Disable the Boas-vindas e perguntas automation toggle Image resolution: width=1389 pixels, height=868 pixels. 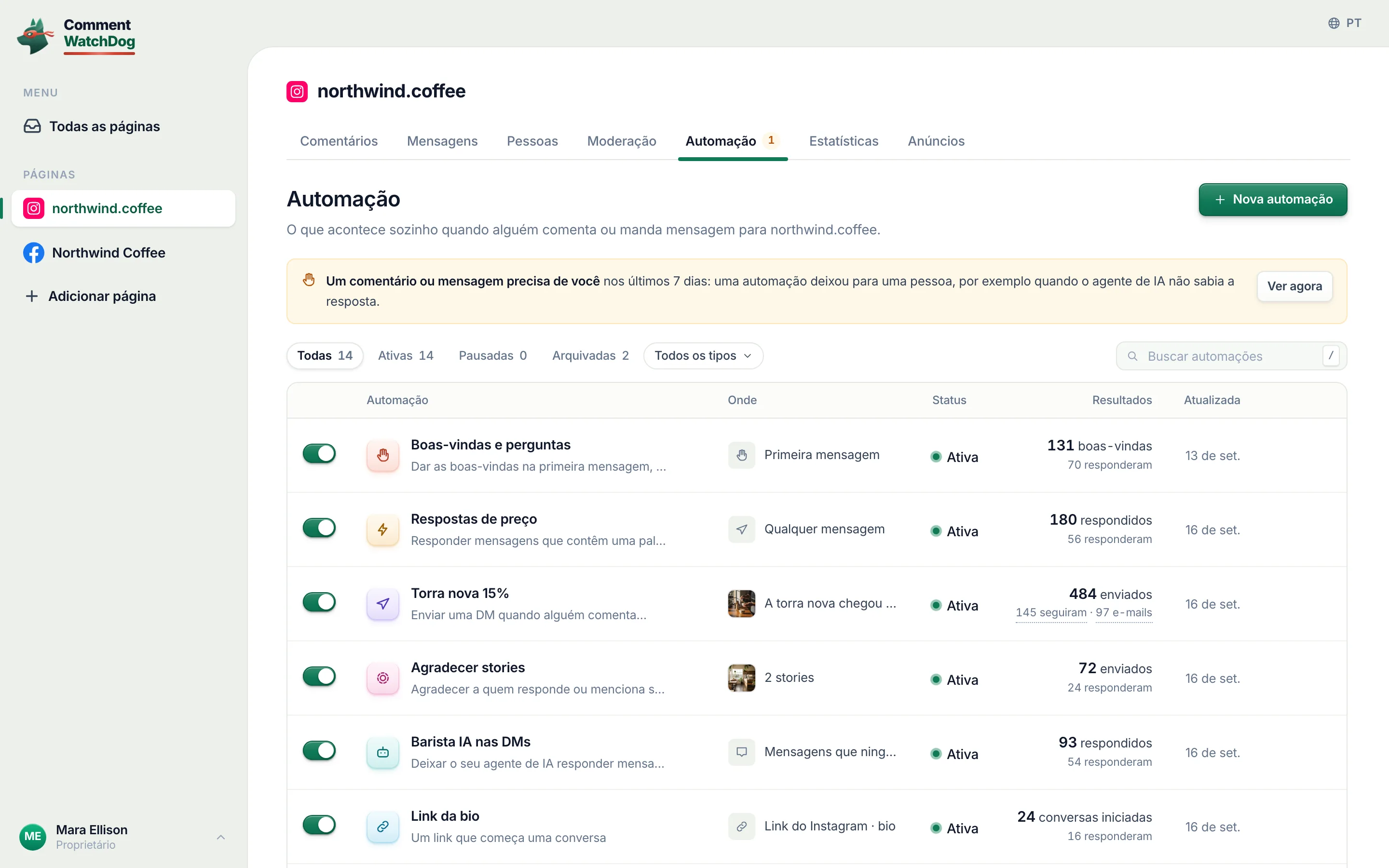pos(319,453)
